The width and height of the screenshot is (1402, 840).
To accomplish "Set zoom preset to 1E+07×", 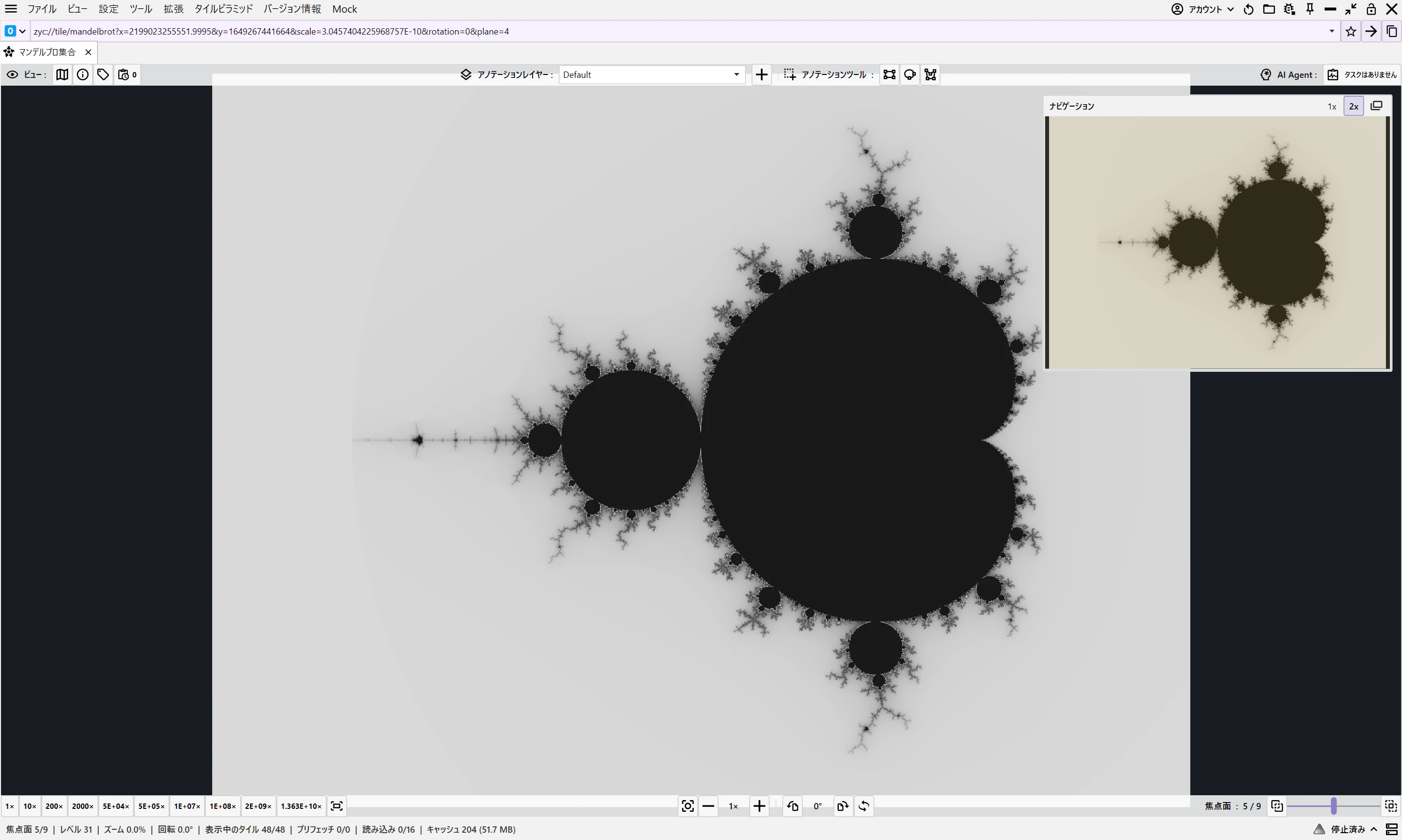I will click(187, 805).
